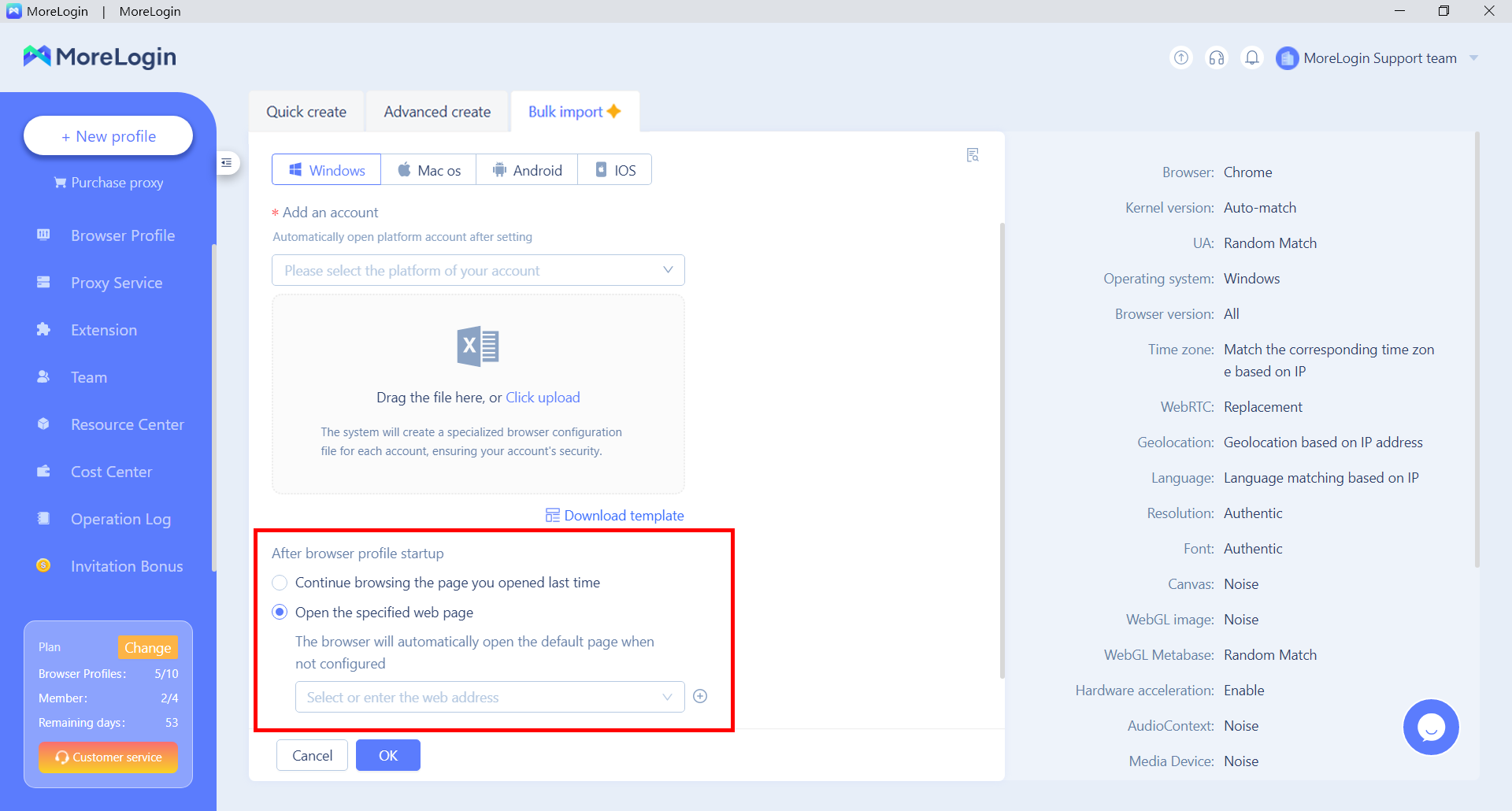Confirm with the OK button
Image resolution: width=1512 pixels, height=811 pixels.
388,755
